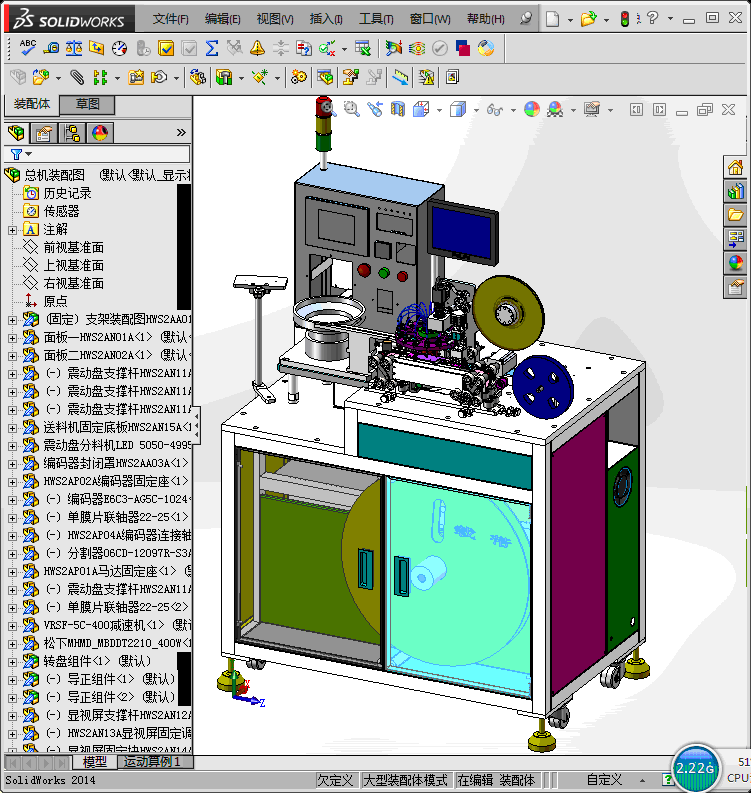Viewport: 751px width, 793px height.
Task: Click the Bill of Materials icon
Action: [325, 77]
